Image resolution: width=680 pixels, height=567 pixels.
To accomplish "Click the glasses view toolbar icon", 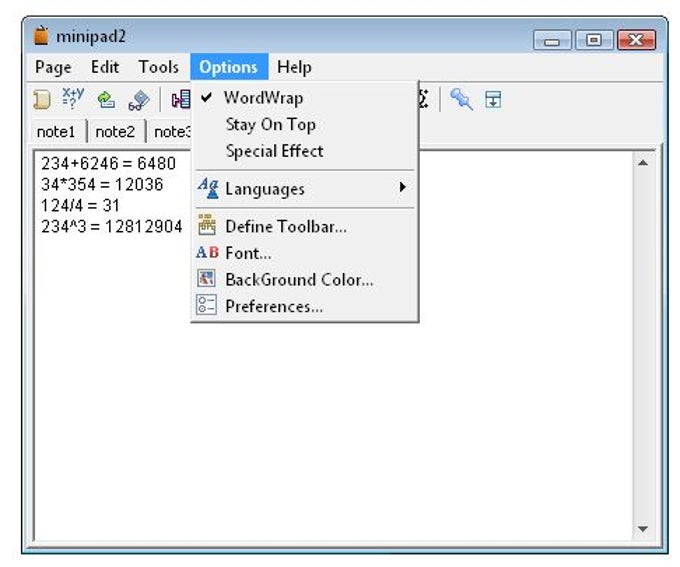I will coord(139,100).
